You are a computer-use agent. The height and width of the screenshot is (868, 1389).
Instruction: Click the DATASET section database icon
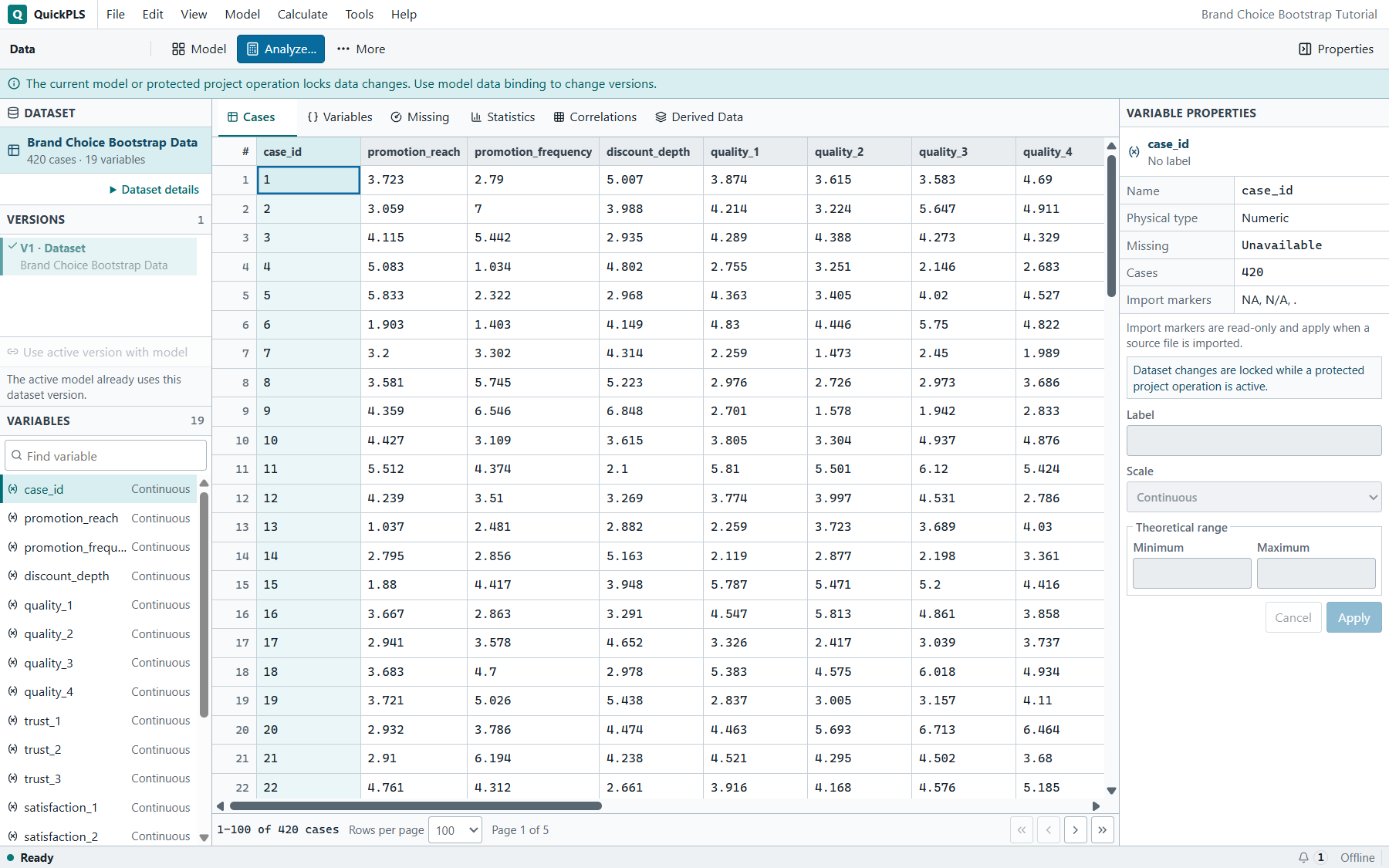(x=13, y=113)
